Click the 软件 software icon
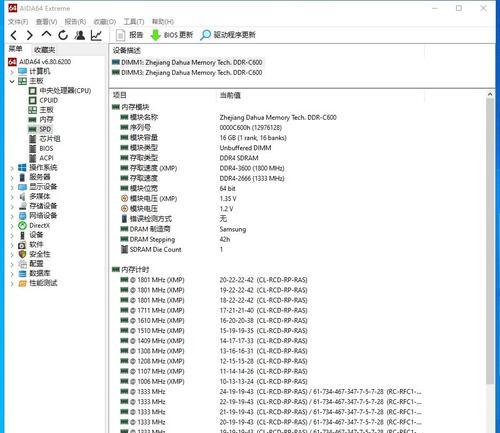The width and height of the screenshot is (500, 433). coord(22,245)
